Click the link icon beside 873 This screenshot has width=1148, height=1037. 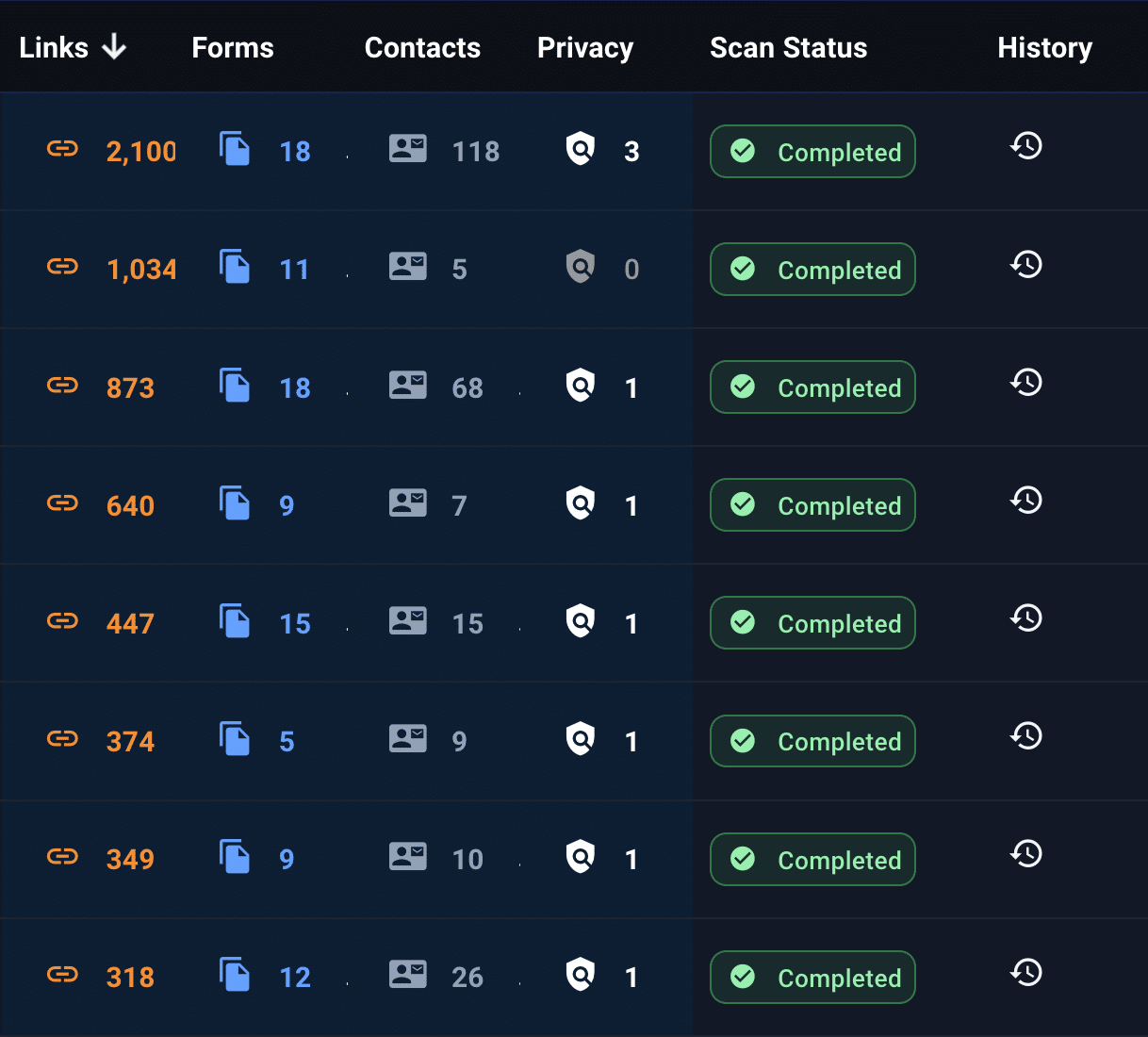click(62, 385)
